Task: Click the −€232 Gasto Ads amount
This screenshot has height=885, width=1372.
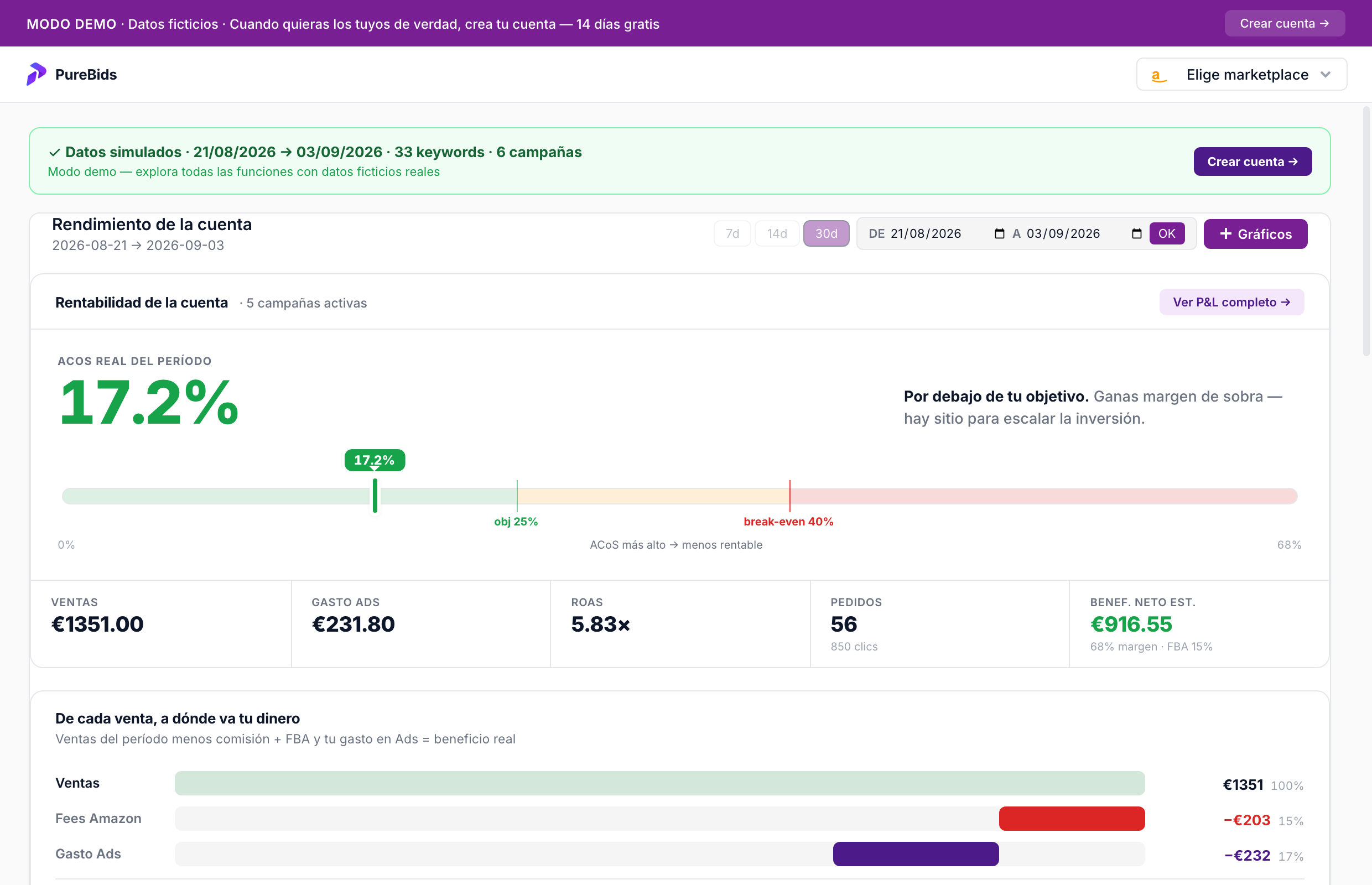Action: tap(1247, 856)
